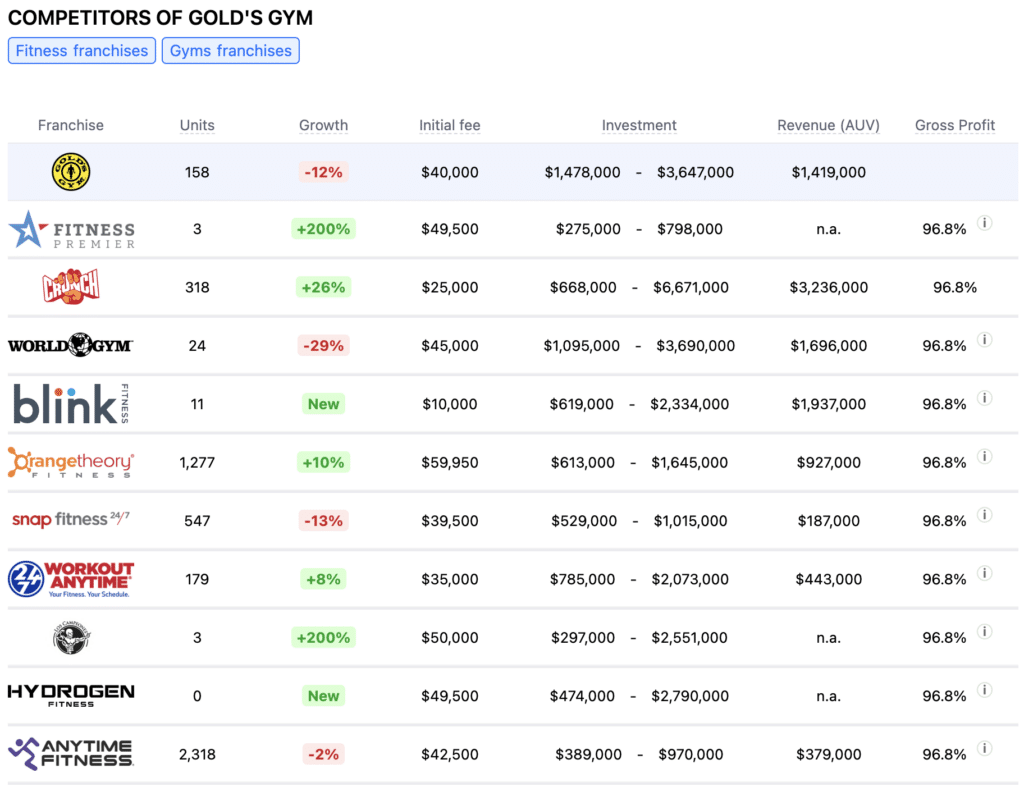Open the Workout Anytime logo
This screenshot has width=1024, height=796.
click(x=71, y=579)
